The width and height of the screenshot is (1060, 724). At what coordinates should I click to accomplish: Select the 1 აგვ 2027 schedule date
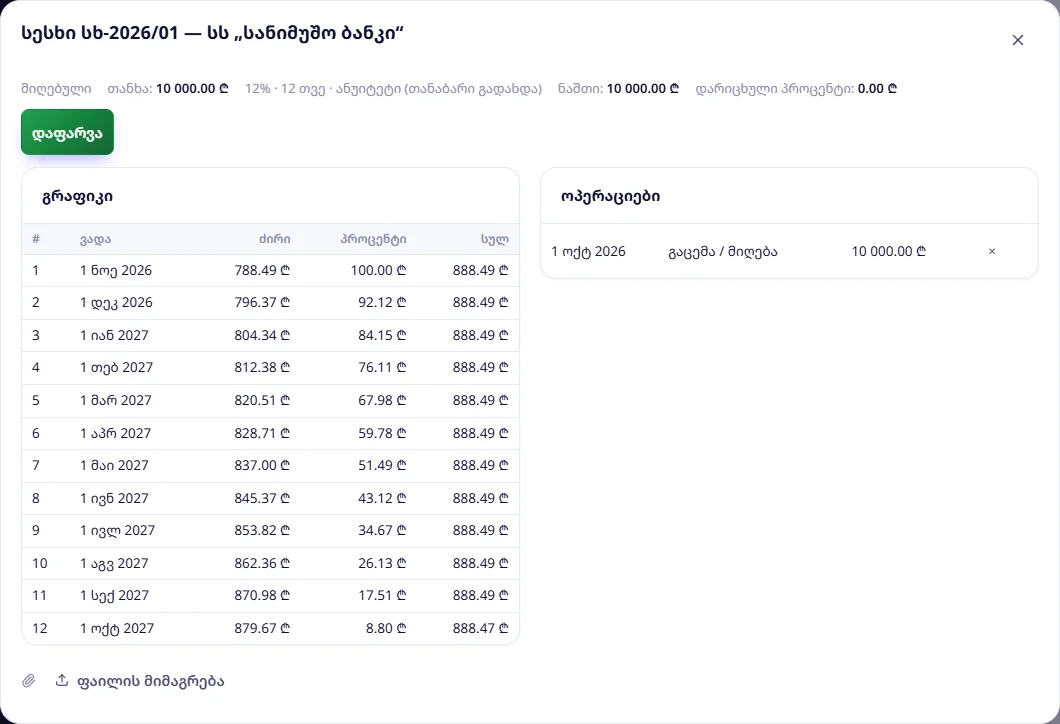pos(114,563)
